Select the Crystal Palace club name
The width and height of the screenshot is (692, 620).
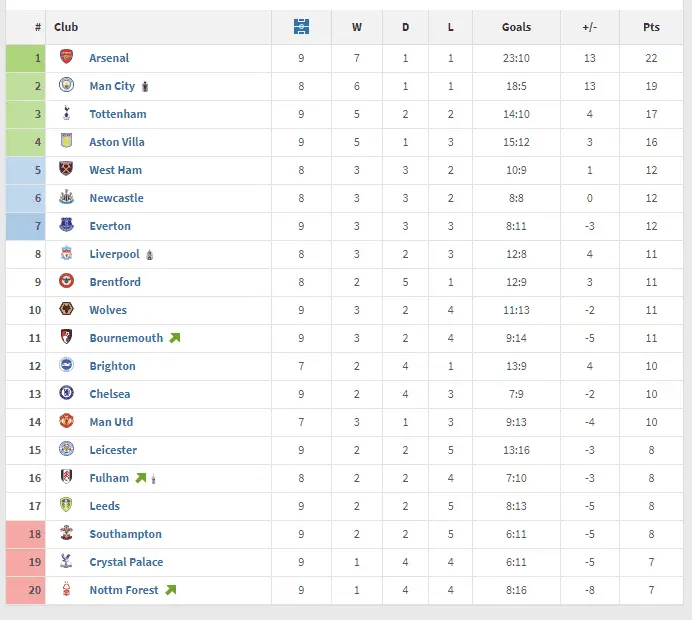126,562
